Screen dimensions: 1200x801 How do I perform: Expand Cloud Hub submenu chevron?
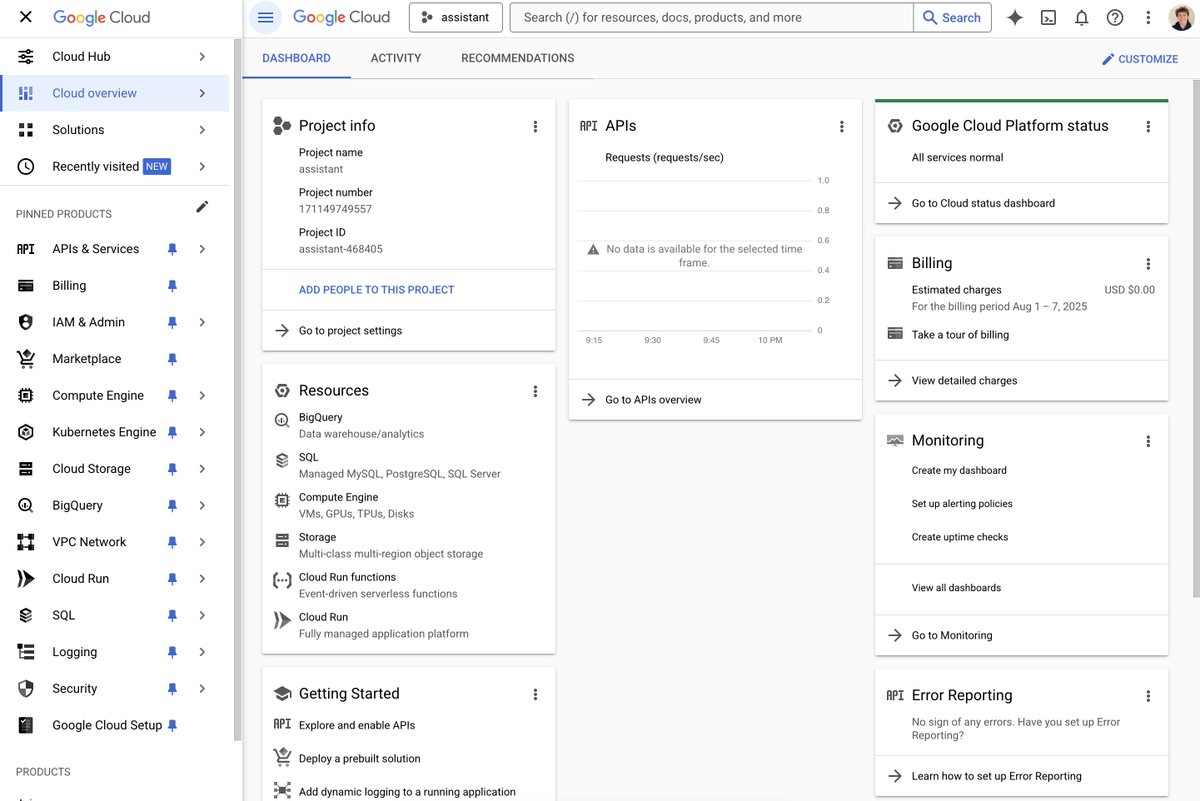pos(202,57)
